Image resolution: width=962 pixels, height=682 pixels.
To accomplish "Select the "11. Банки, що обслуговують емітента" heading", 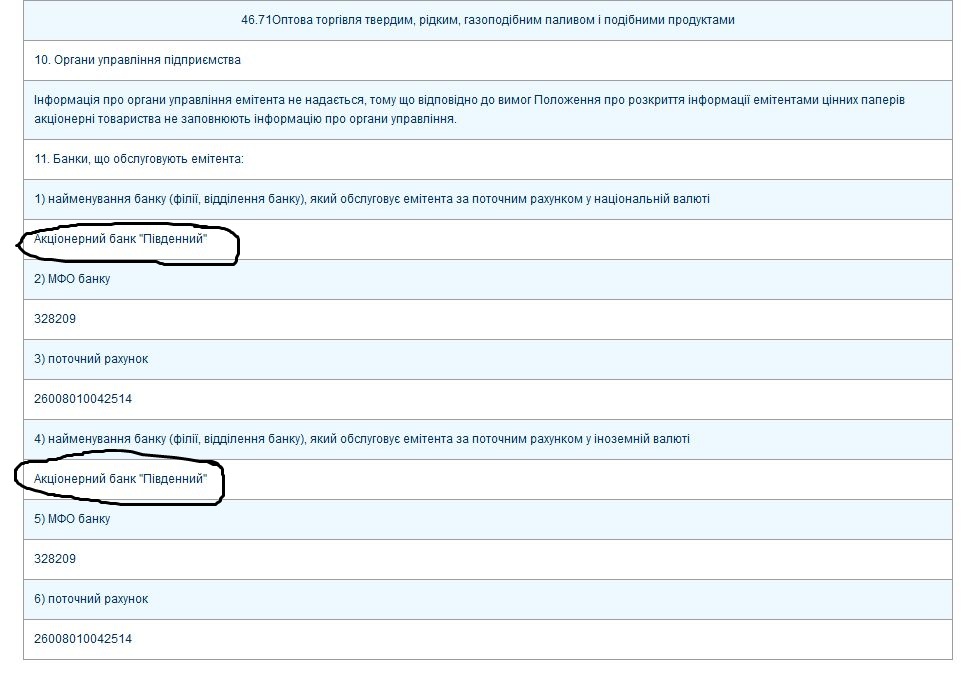I will pyautogui.click(x=139, y=159).
